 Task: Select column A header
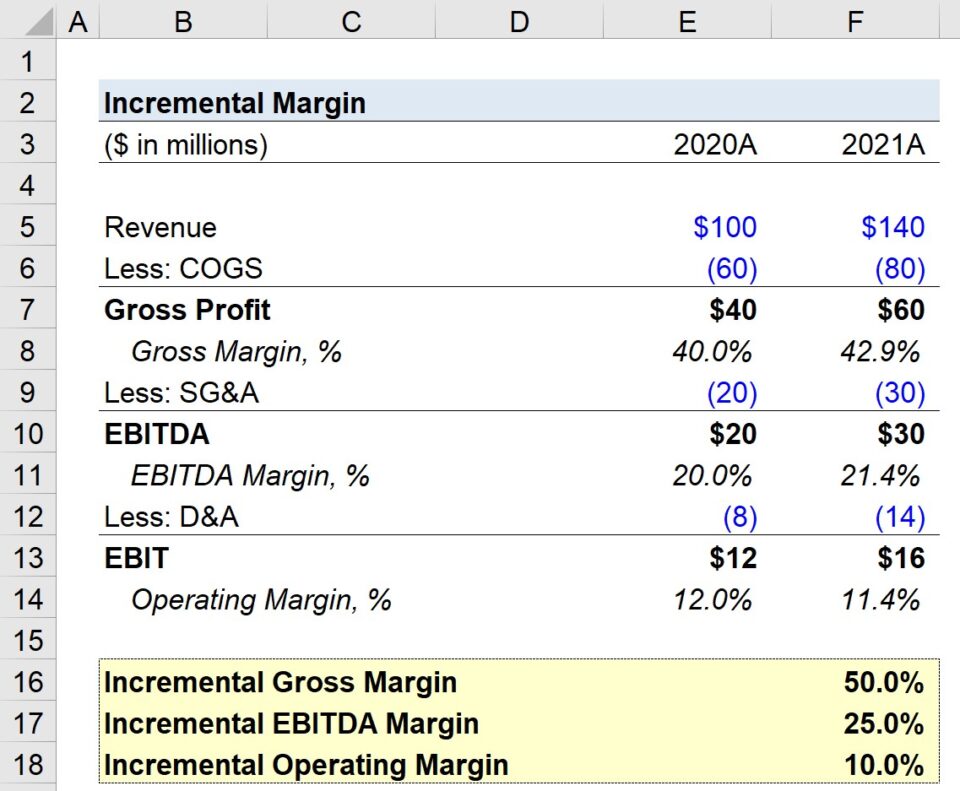coord(78,18)
